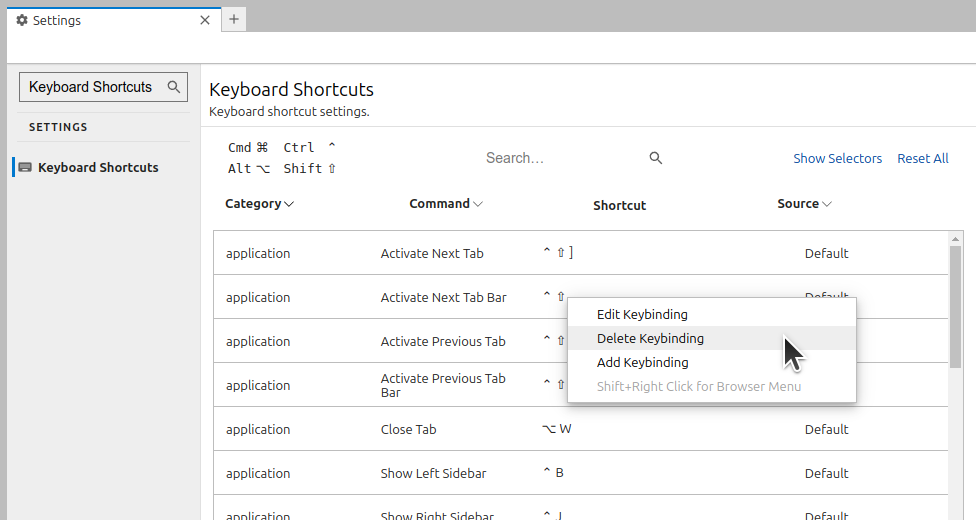Click Default source for Show Left Sidebar
This screenshot has width=976, height=520.
(x=827, y=473)
